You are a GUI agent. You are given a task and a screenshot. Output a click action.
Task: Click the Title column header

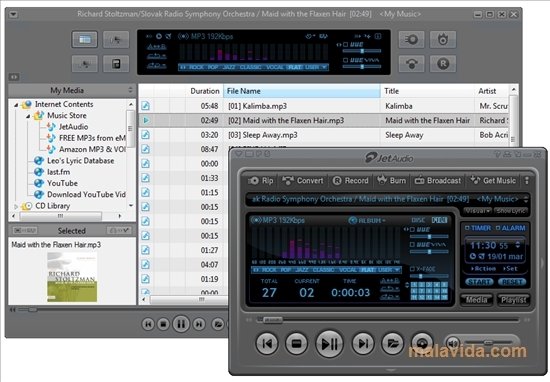[x=428, y=91]
